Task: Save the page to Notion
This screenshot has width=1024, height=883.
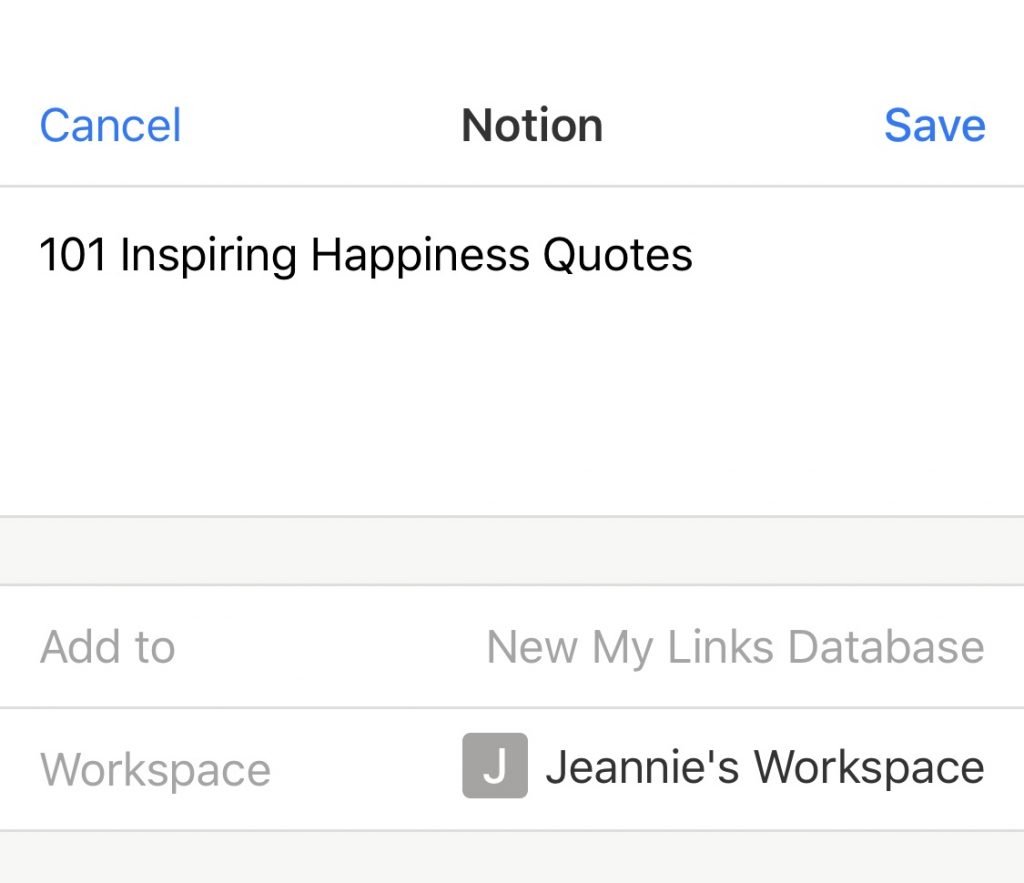Action: click(934, 126)
